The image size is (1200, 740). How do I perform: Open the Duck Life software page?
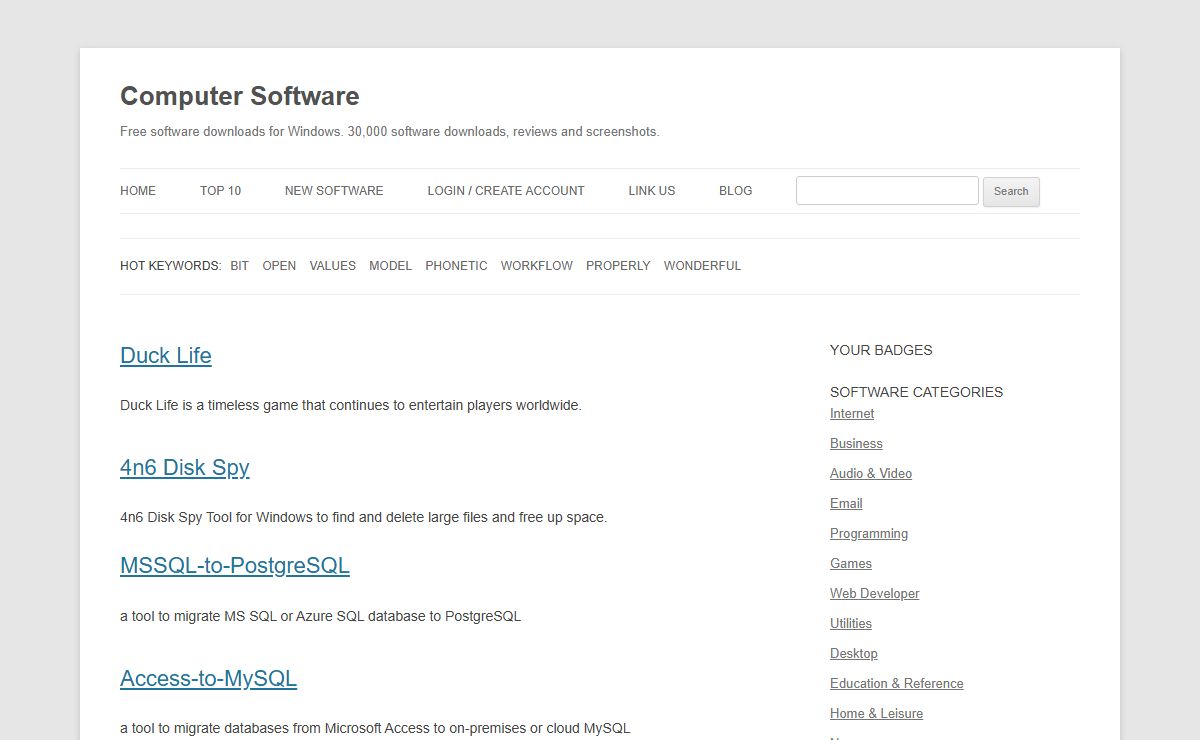pyautogui.click(x=166, y=356)
